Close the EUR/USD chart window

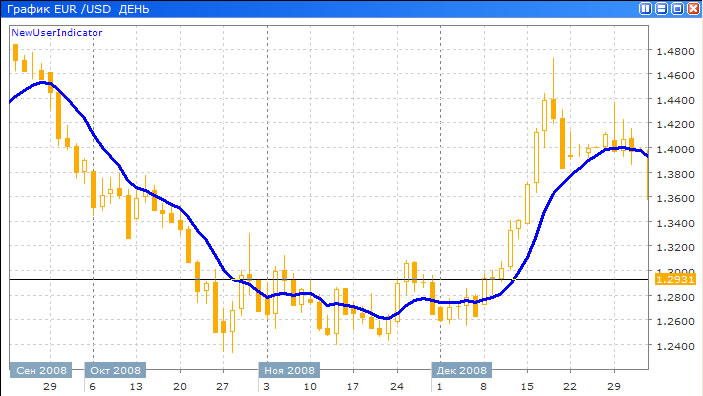pyautogui.click(x=694, y=9)
